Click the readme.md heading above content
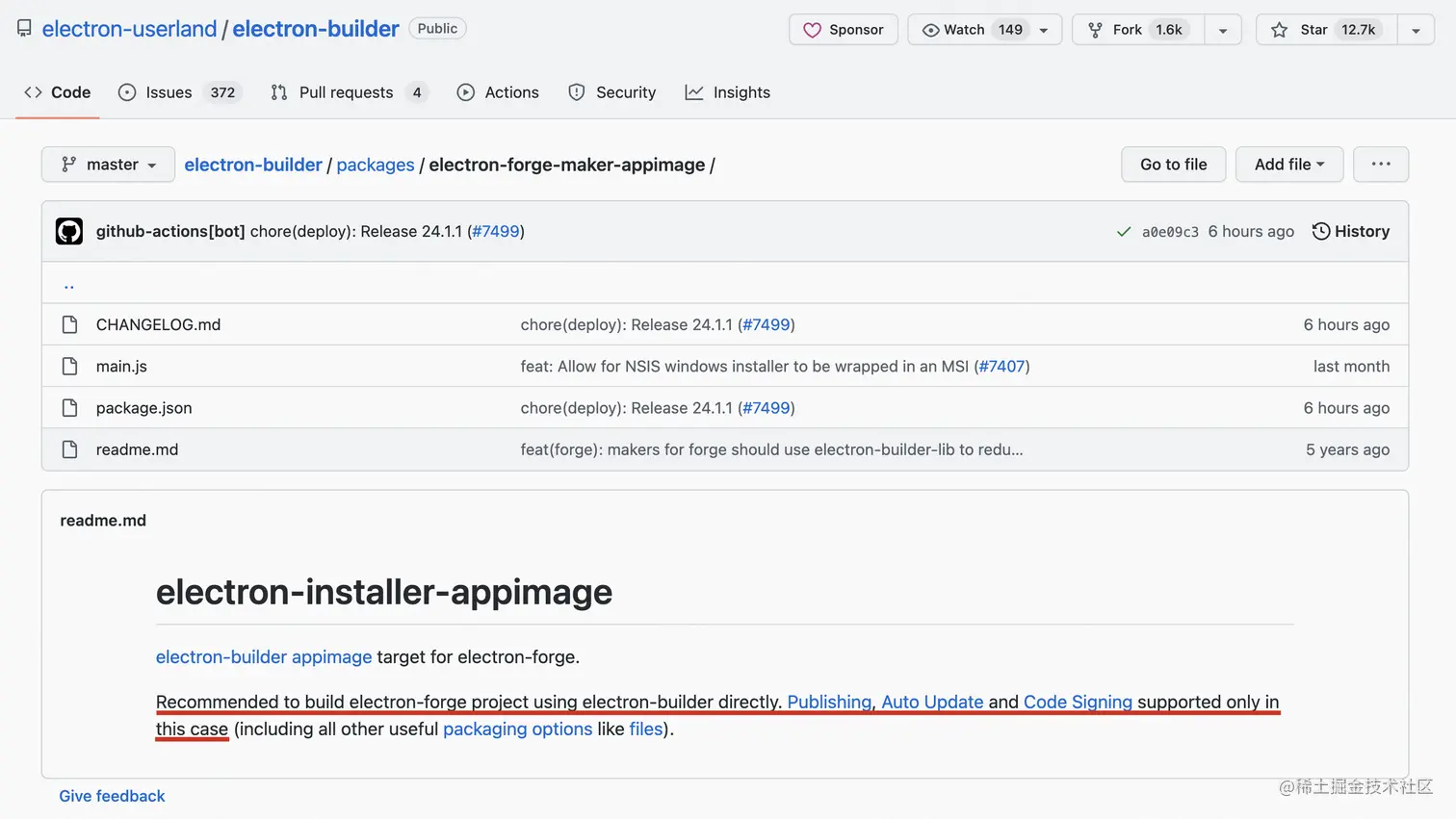This screenshot has width=1456, height=819. (x=103, y=520)
